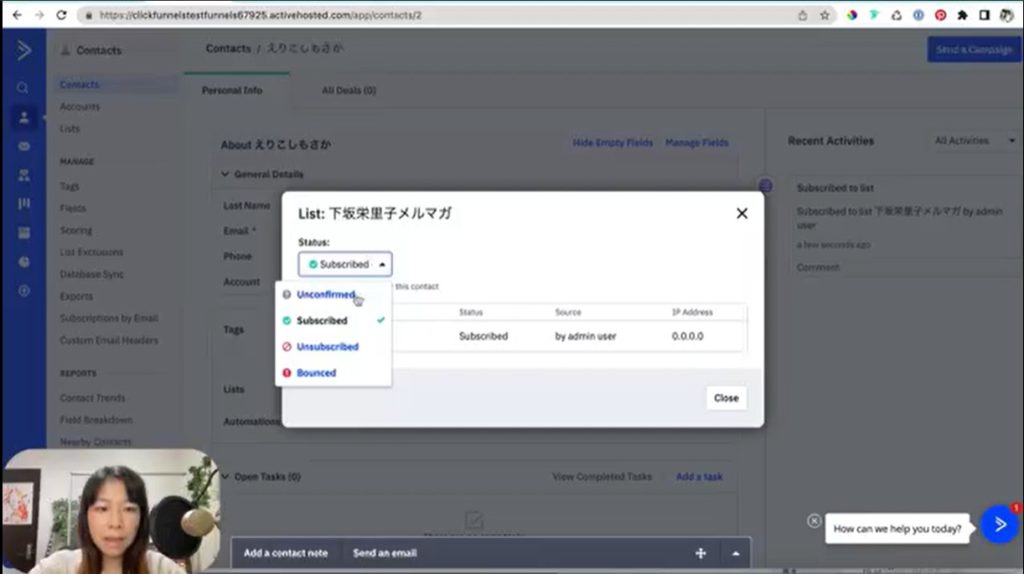This screenshot has height=574, width=1024.
Task: Open the ActiveCampaign help chat bubble
Action: (998, 524)
